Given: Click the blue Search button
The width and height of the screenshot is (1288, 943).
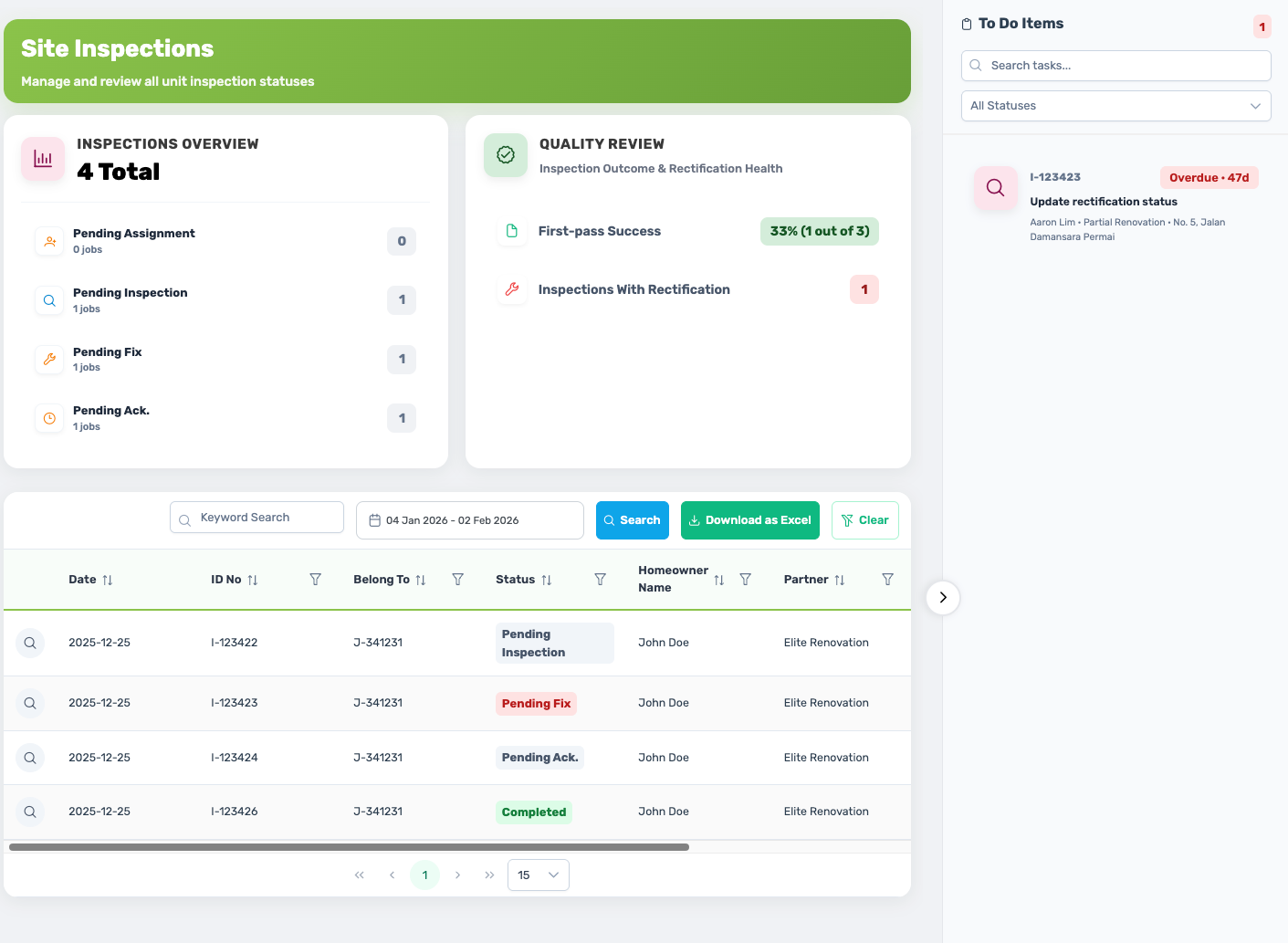Looking at the screenshot, I should click(632, 520).
